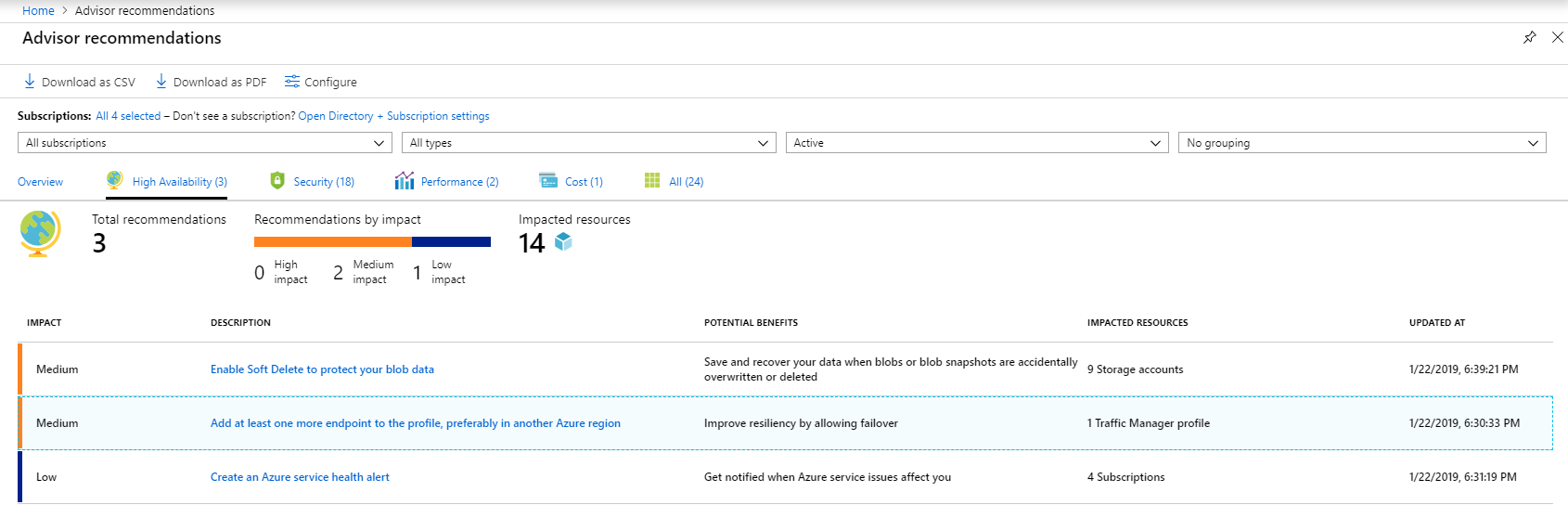Sort by UPDATED AT column header

coord(1437,323)
